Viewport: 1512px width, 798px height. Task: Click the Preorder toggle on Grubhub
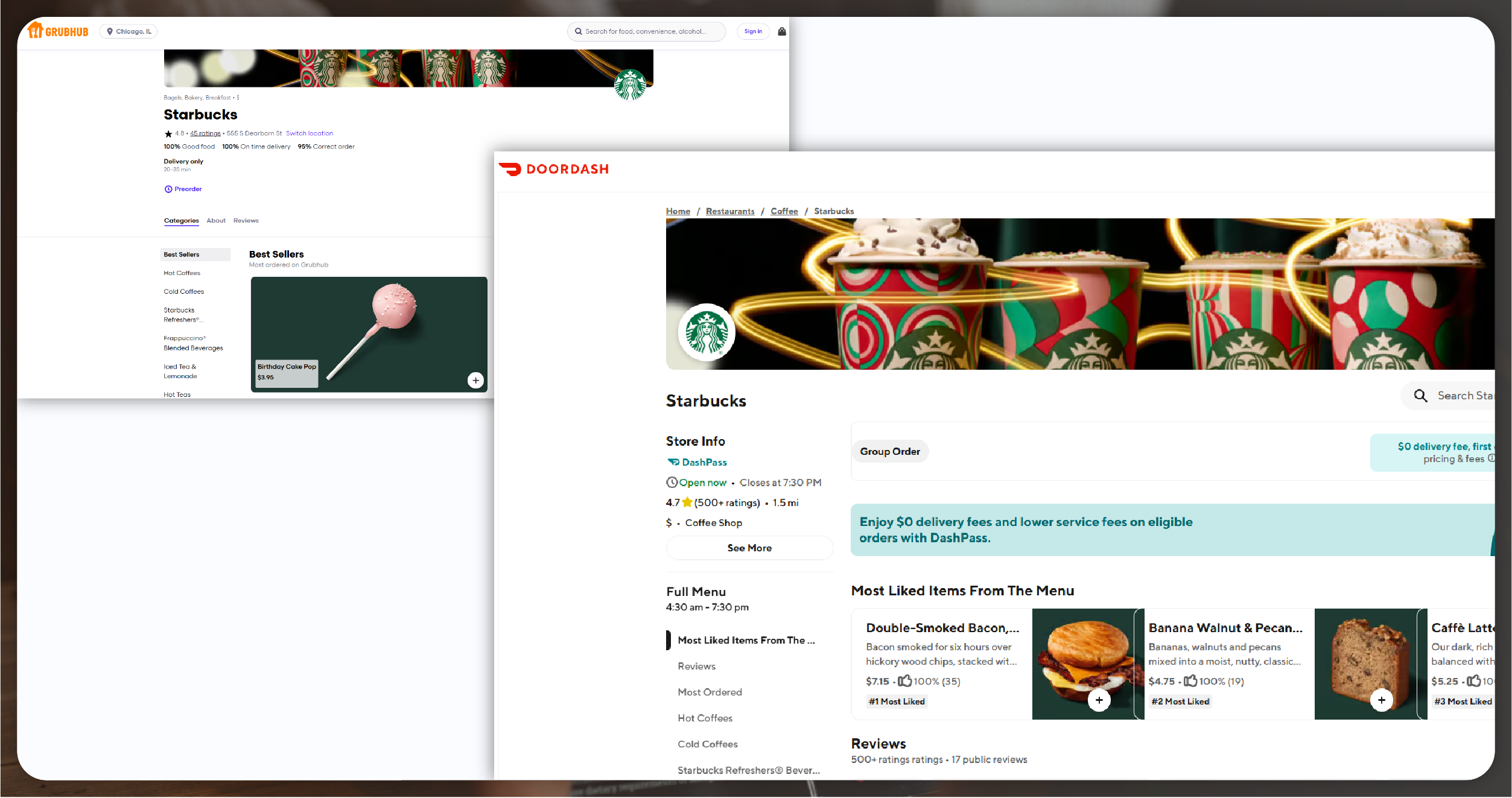pyautogui.click(x=184, y=188)
